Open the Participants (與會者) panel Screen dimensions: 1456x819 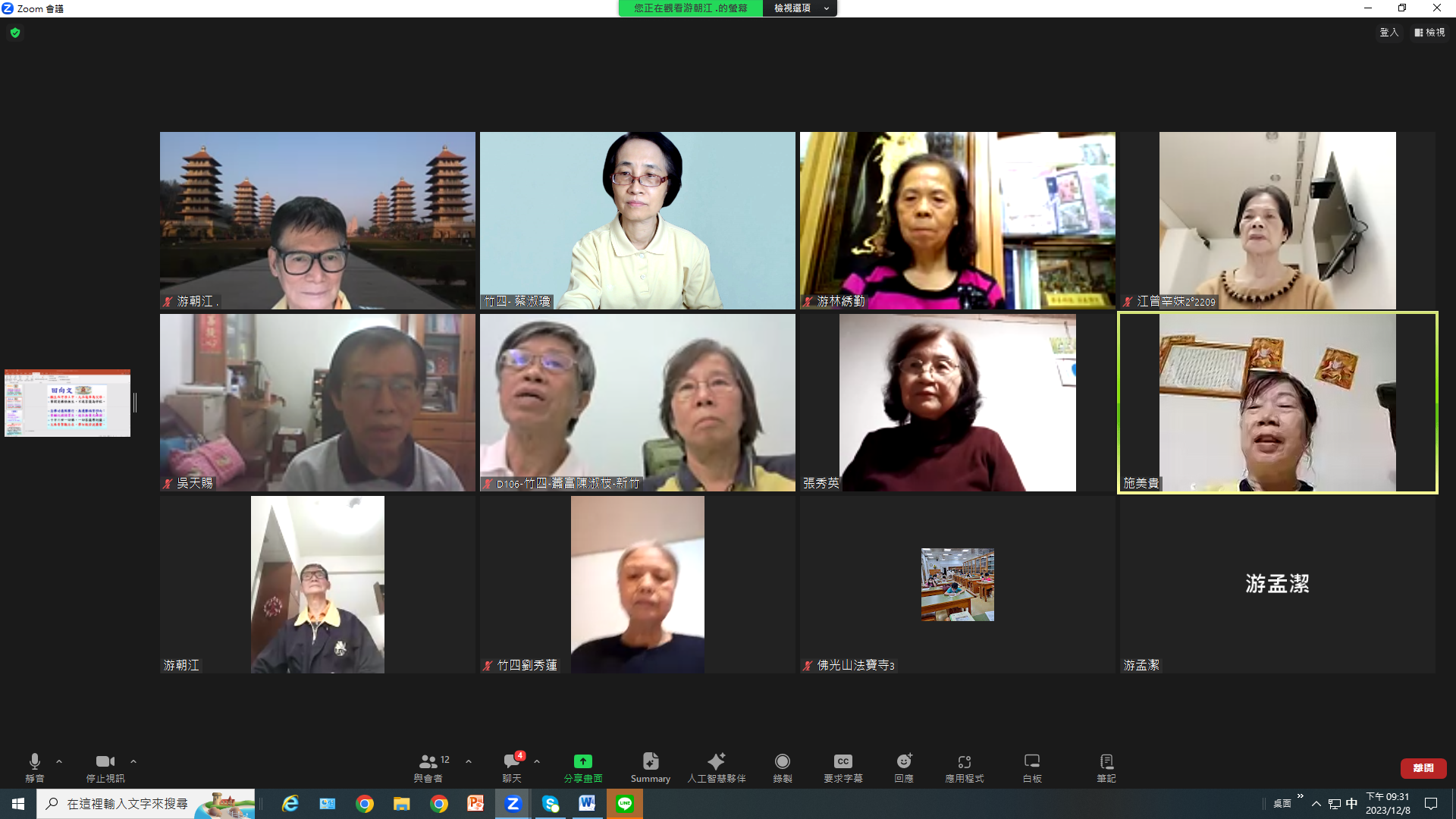pyautogui.click(x=429, y=762)
